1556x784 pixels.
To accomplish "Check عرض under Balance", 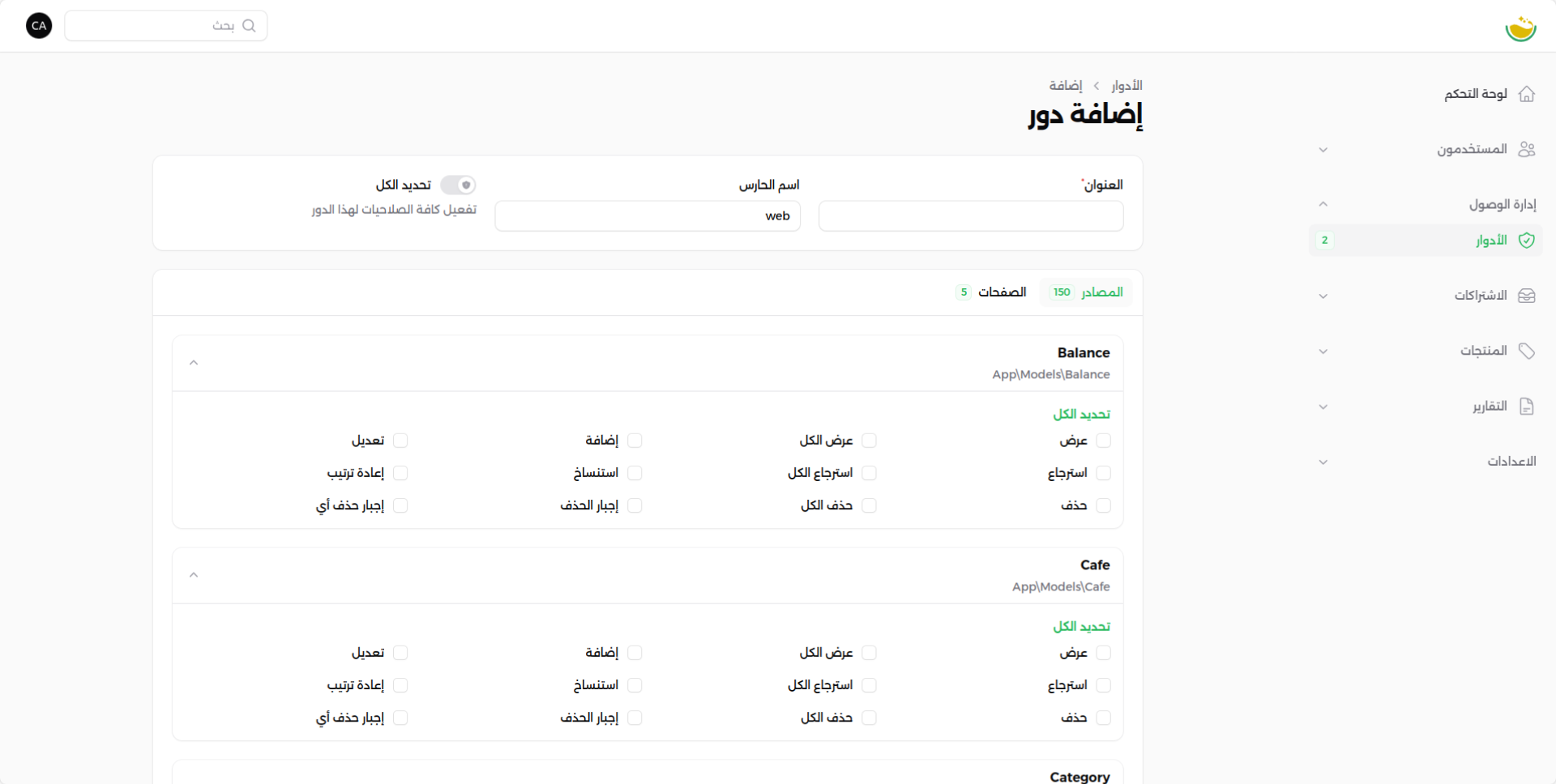I will tap(1103, 441).
